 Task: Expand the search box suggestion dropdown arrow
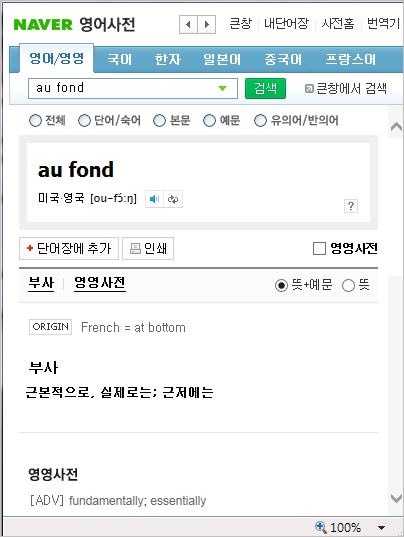tap(223, 88)
